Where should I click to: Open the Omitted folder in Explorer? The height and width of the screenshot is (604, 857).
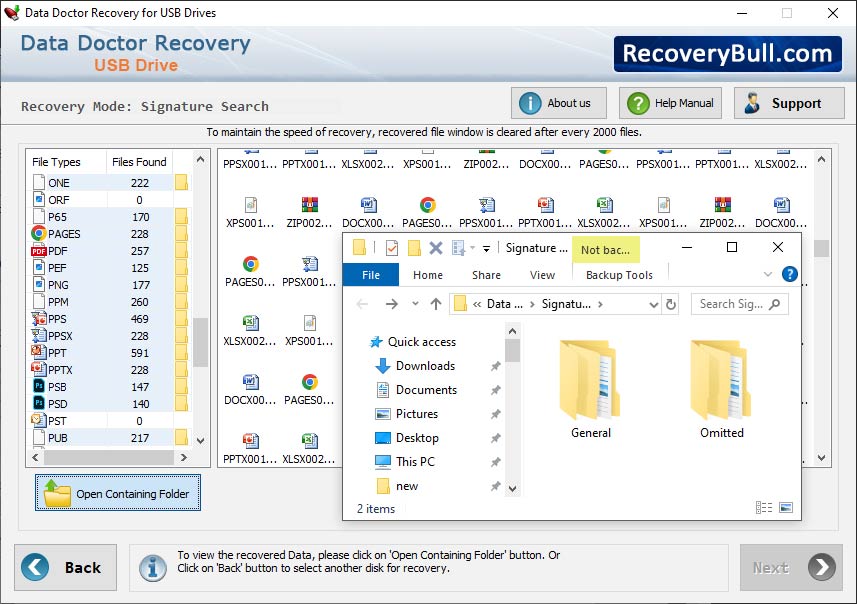[721, 389]
